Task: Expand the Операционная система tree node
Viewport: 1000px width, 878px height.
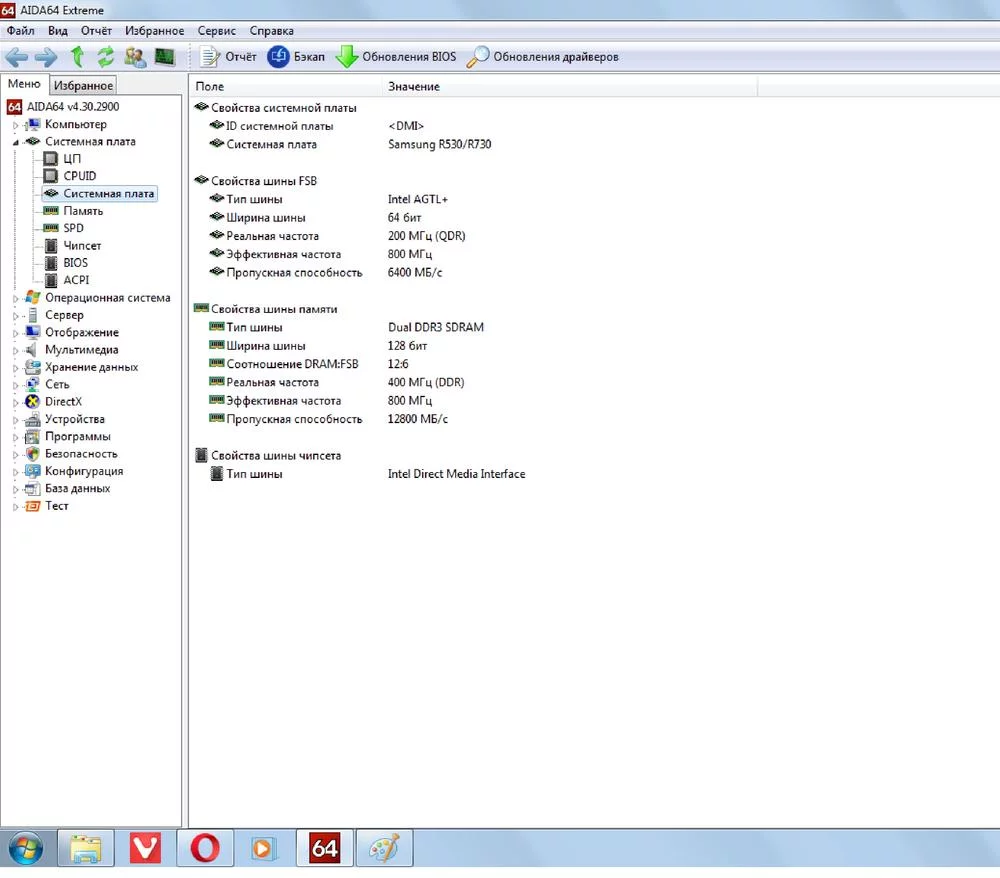Action: tap(15, 298)
